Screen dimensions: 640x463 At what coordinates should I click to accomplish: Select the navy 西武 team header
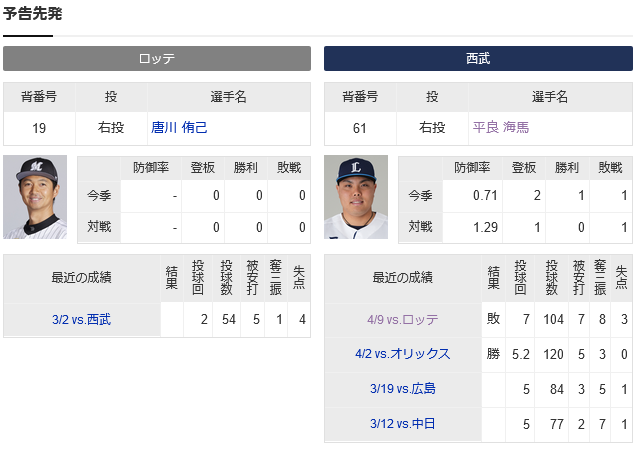coord(478,58)
